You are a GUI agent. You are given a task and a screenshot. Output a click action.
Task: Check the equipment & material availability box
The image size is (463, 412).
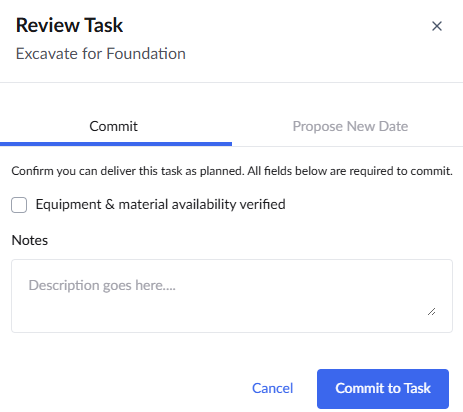(19, 205)
